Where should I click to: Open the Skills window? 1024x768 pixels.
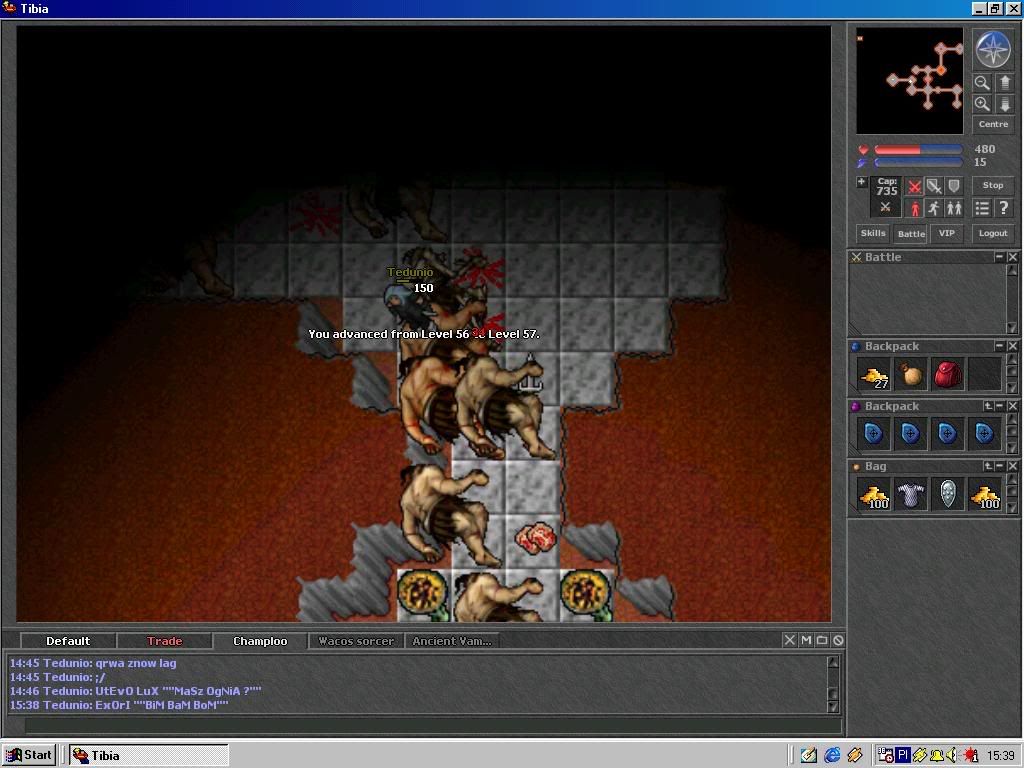[x=873, y=233]
